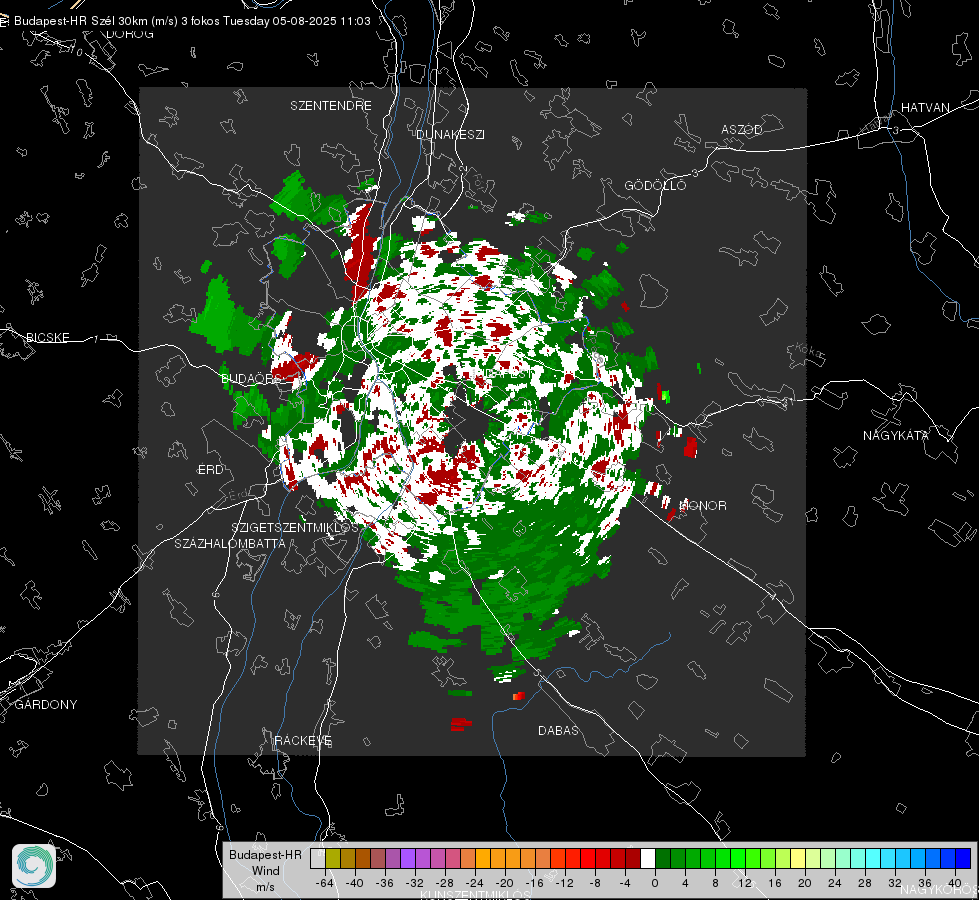This screenshot has height=900, width=979.
Task: Click the swirl logo icon in the corner
Action: [x=34, y=866]
